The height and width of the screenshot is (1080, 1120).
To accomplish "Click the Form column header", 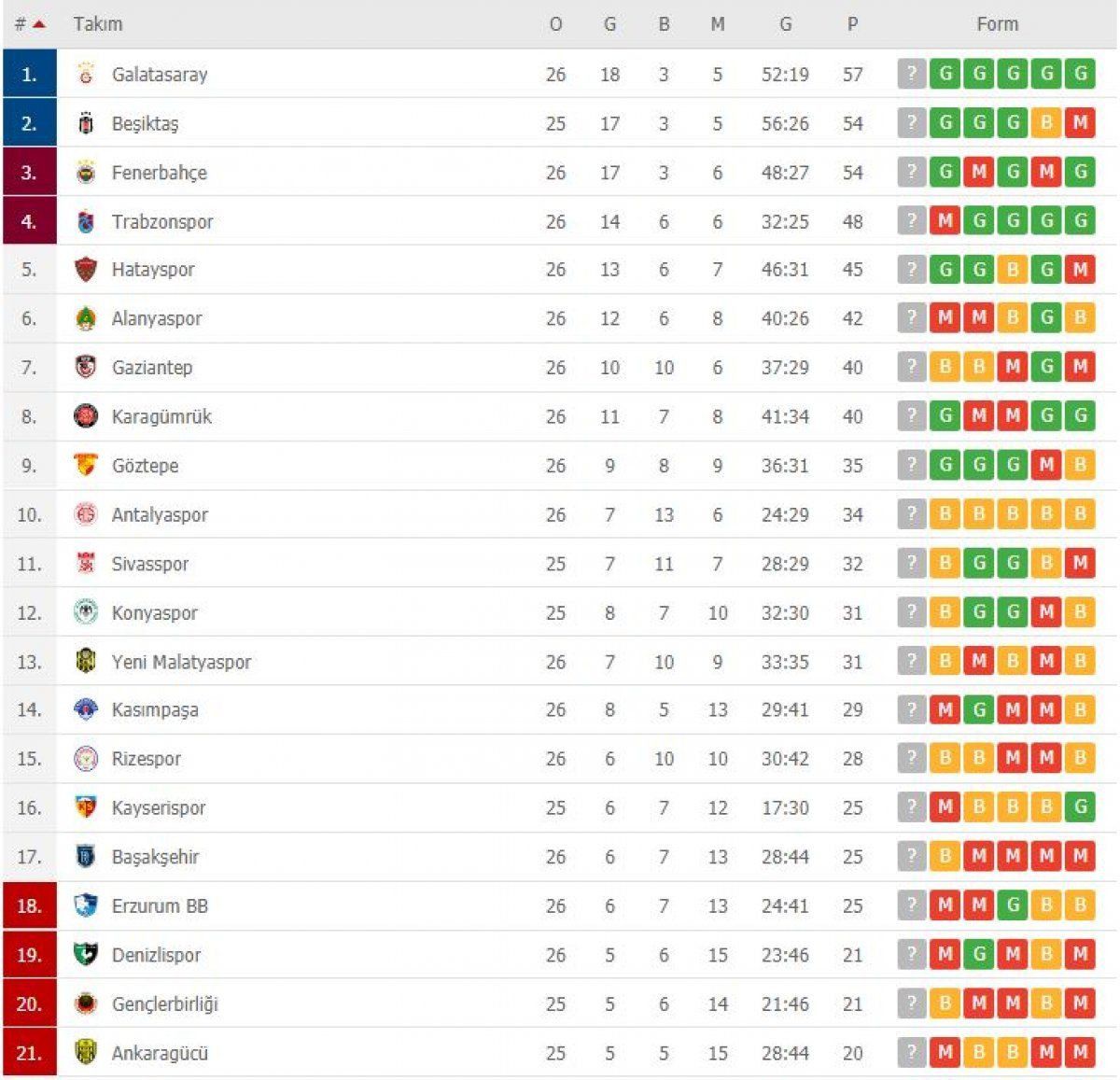I will pyautogui.click(x=998, y=24).
